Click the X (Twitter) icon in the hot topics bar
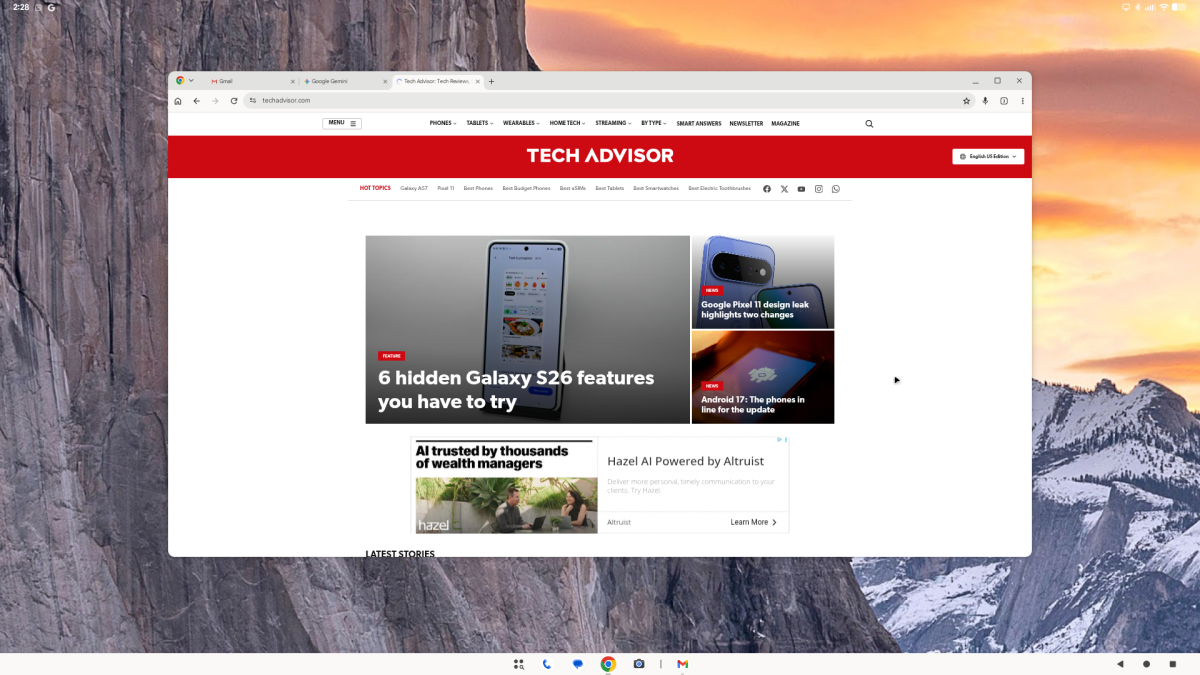Screen dimensions: 1200x675 784,188
